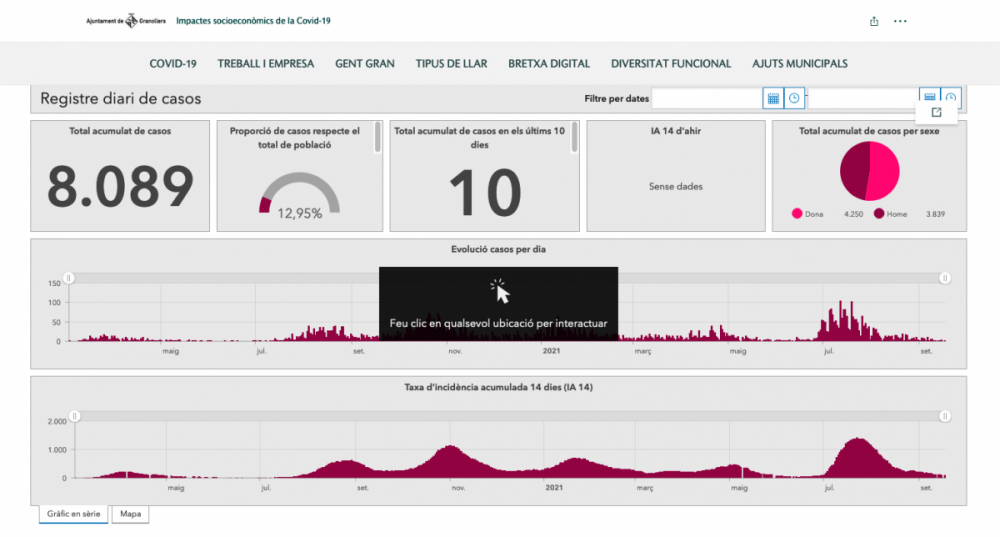Open the AJUTS MUNICIPALS tab
Image resolution: width=1000 pixels, height=537 pixels.
click(x=800, y=64)
